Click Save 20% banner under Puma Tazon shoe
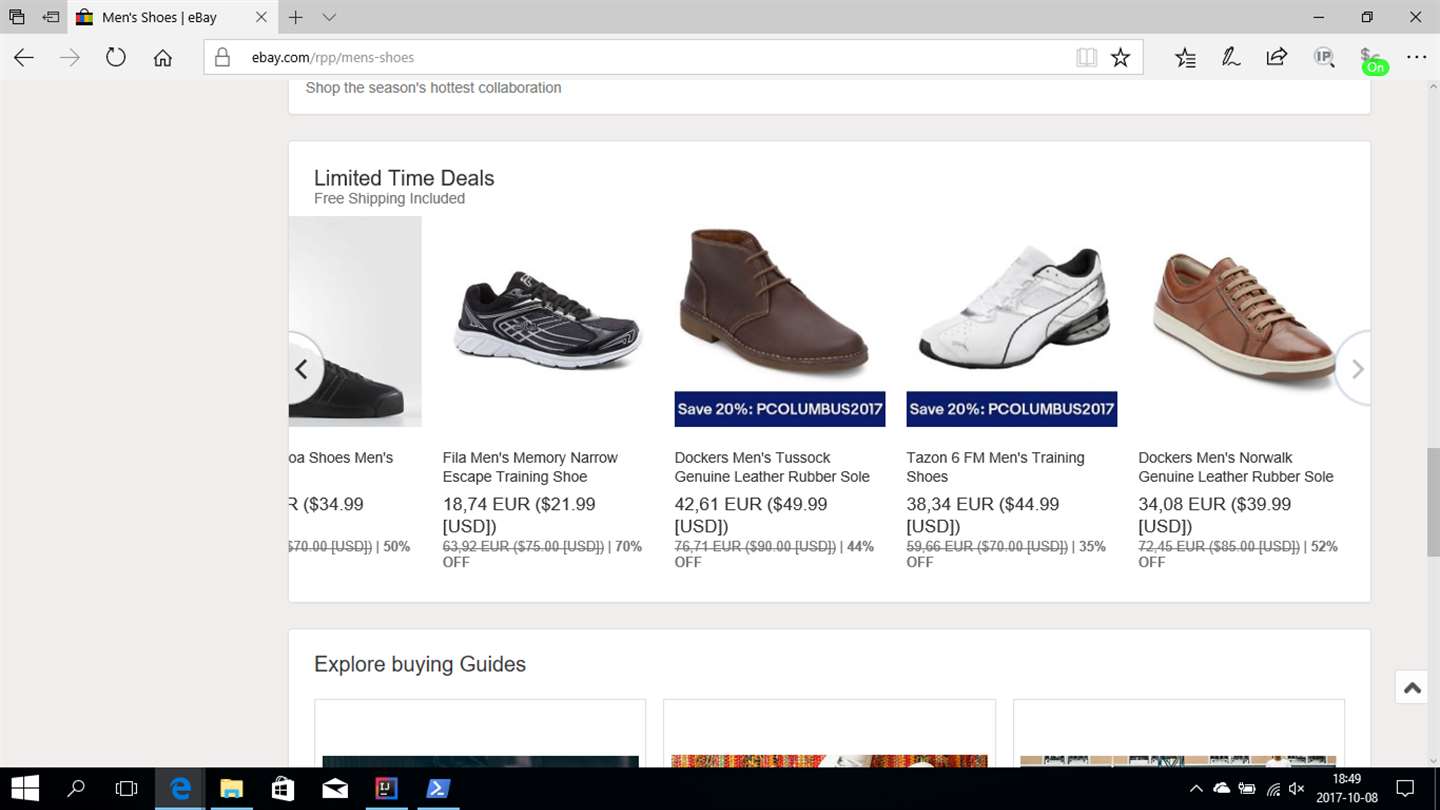1440x810 pixels. 1012,409
